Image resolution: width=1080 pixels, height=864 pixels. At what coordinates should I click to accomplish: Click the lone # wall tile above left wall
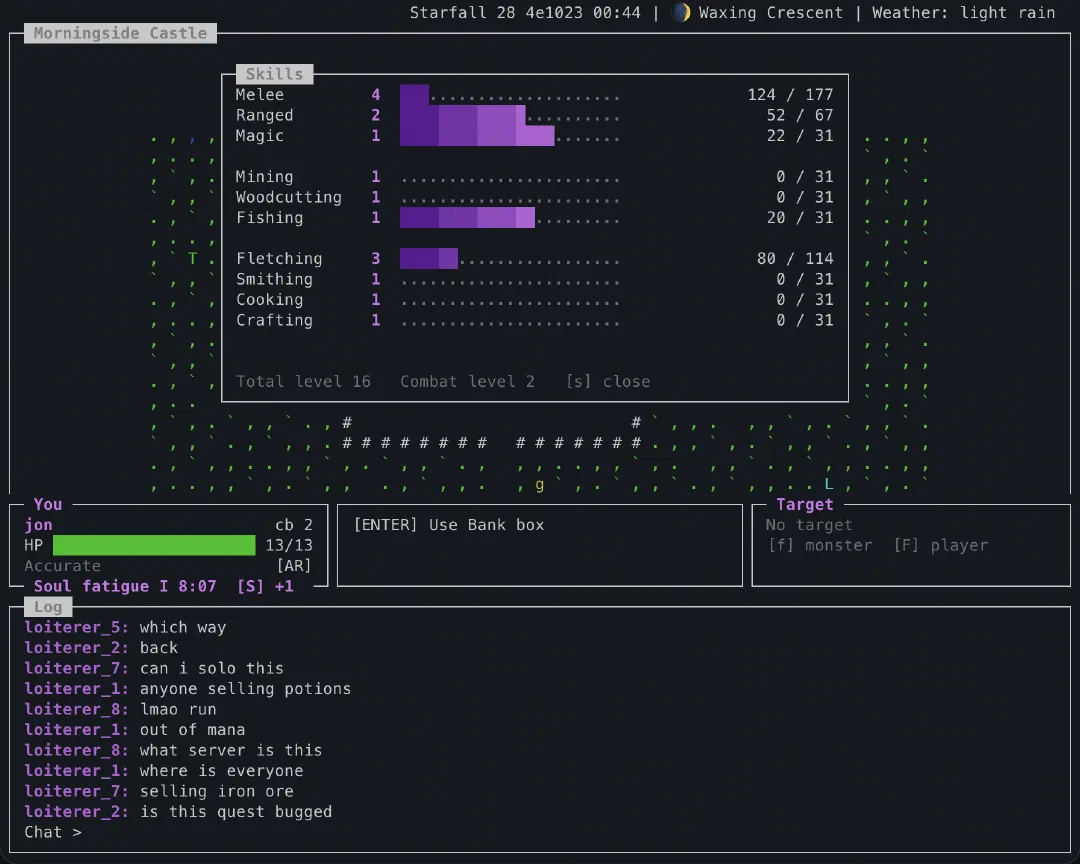pos(347,422)
